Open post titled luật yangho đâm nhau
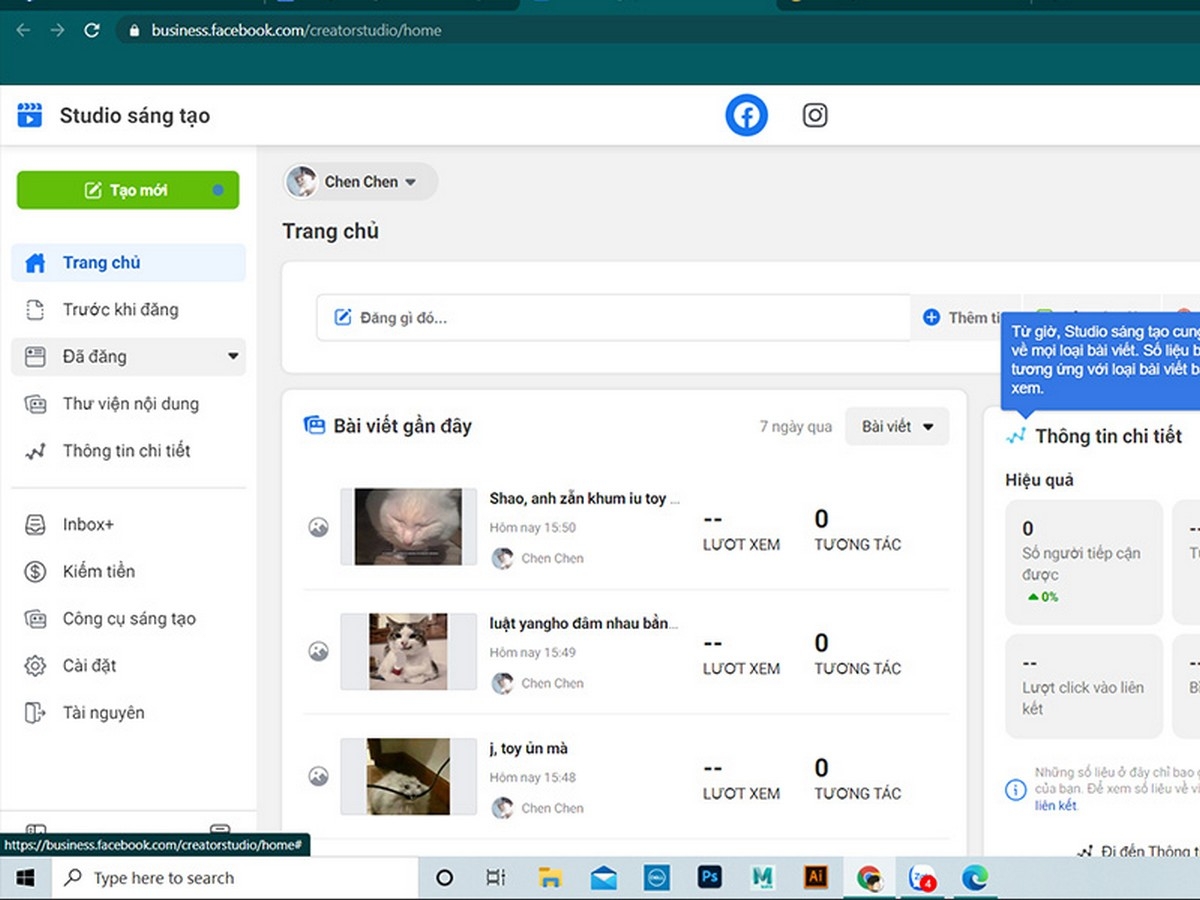The image size is (1200, 900). coord(584,624)
